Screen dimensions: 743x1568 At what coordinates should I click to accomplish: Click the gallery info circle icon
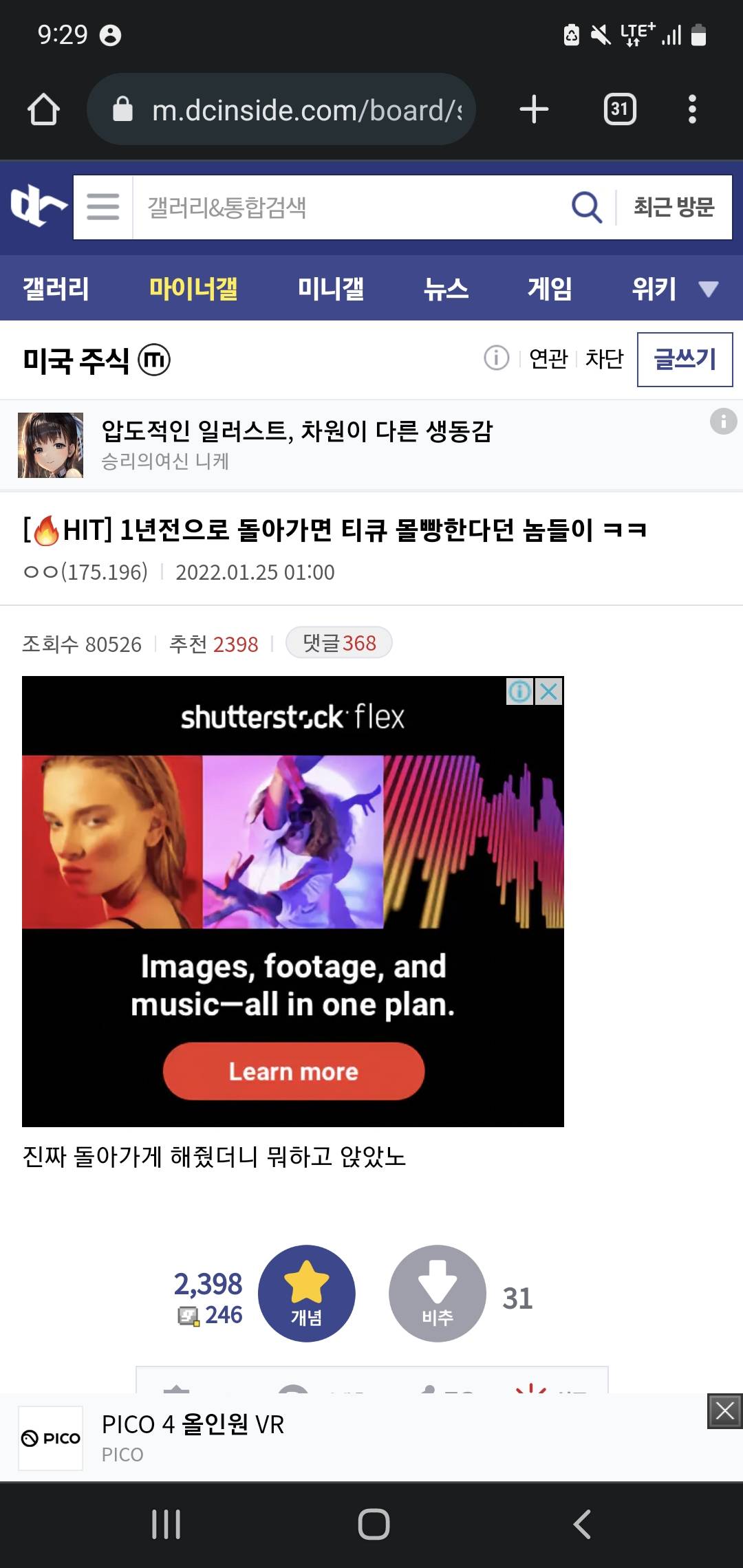coord(497,358)
